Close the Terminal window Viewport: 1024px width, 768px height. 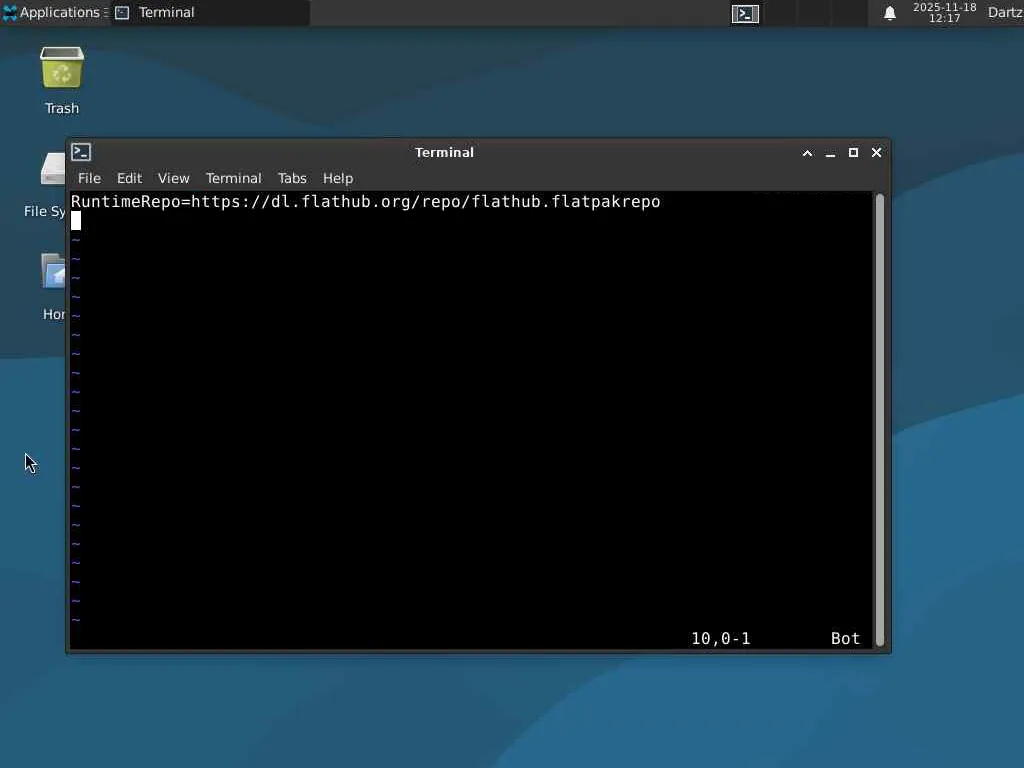(876, 152)
